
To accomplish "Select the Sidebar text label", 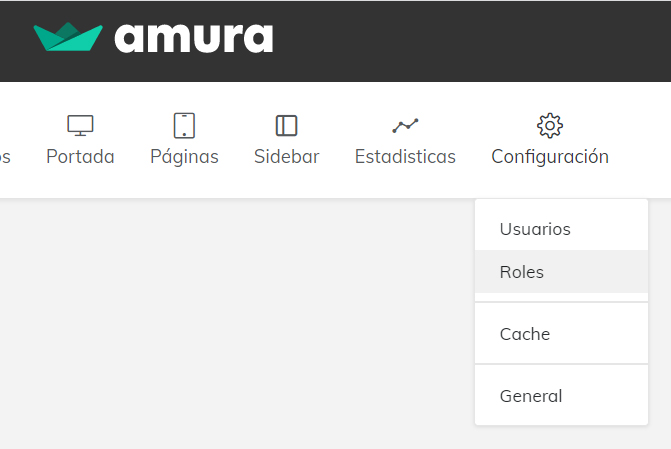I will [x=286, y=157].
